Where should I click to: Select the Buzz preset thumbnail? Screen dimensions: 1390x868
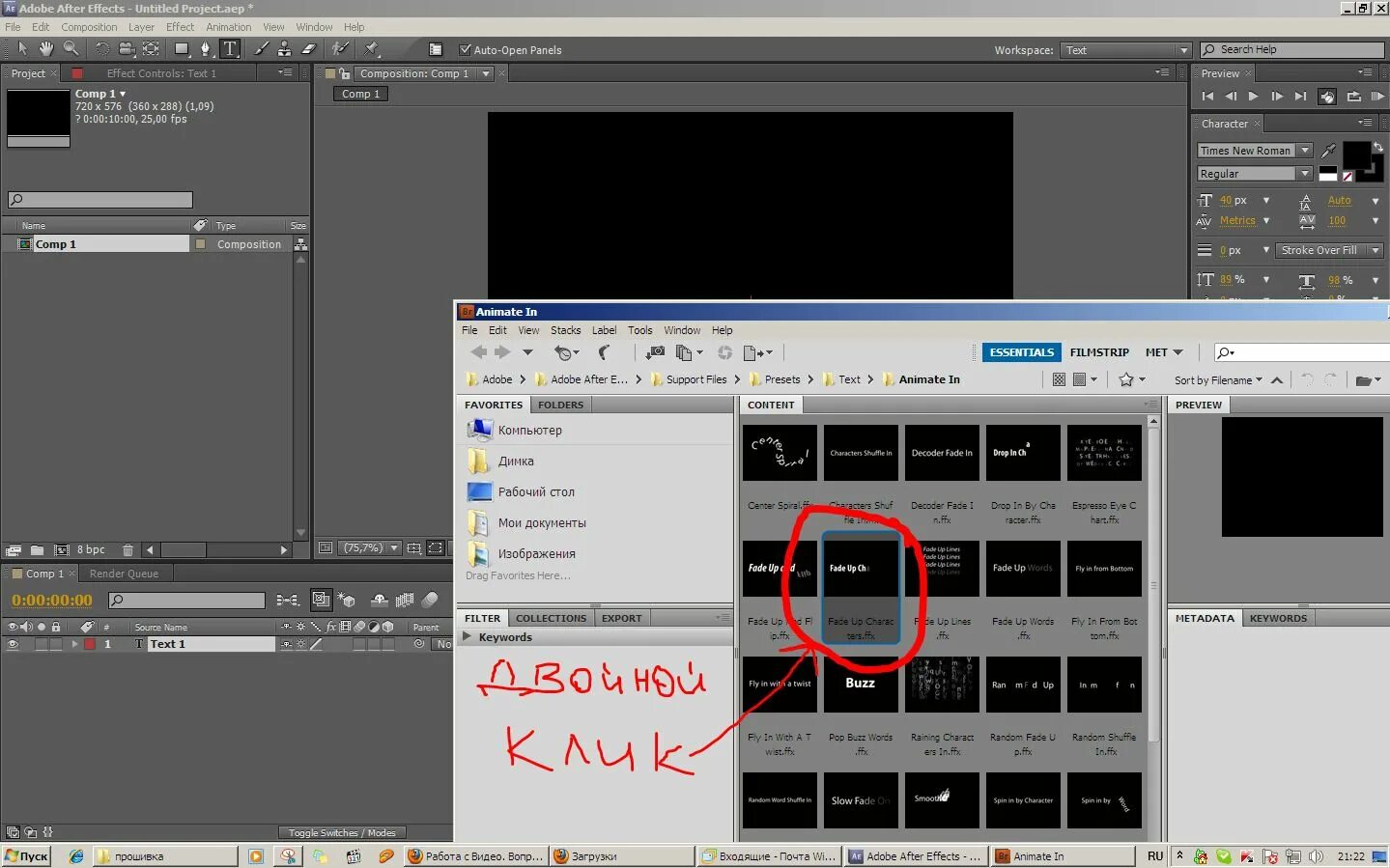860,685
